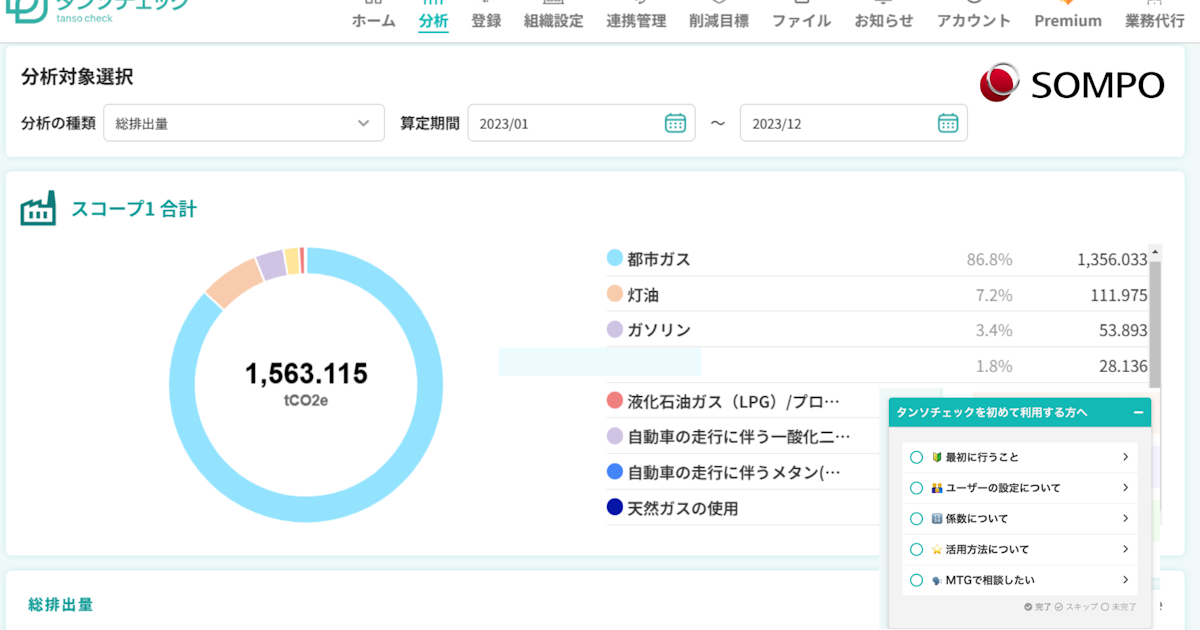Viewport: 1200px width, 630px height.
Task: Open the end-month calendar picker icon
Action: [948, 123]
